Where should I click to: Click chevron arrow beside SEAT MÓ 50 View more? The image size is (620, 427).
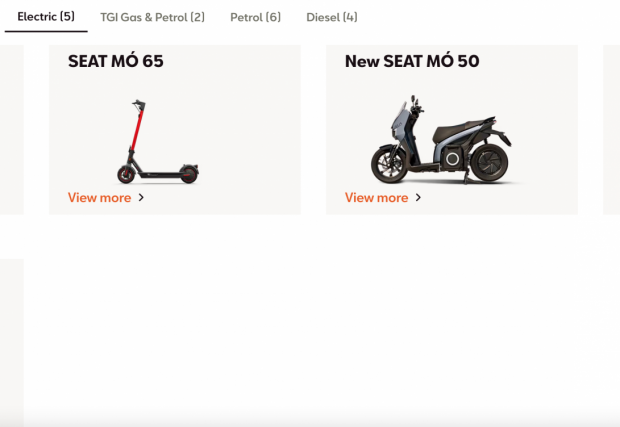pyautogui.click(x=418, y=197)
